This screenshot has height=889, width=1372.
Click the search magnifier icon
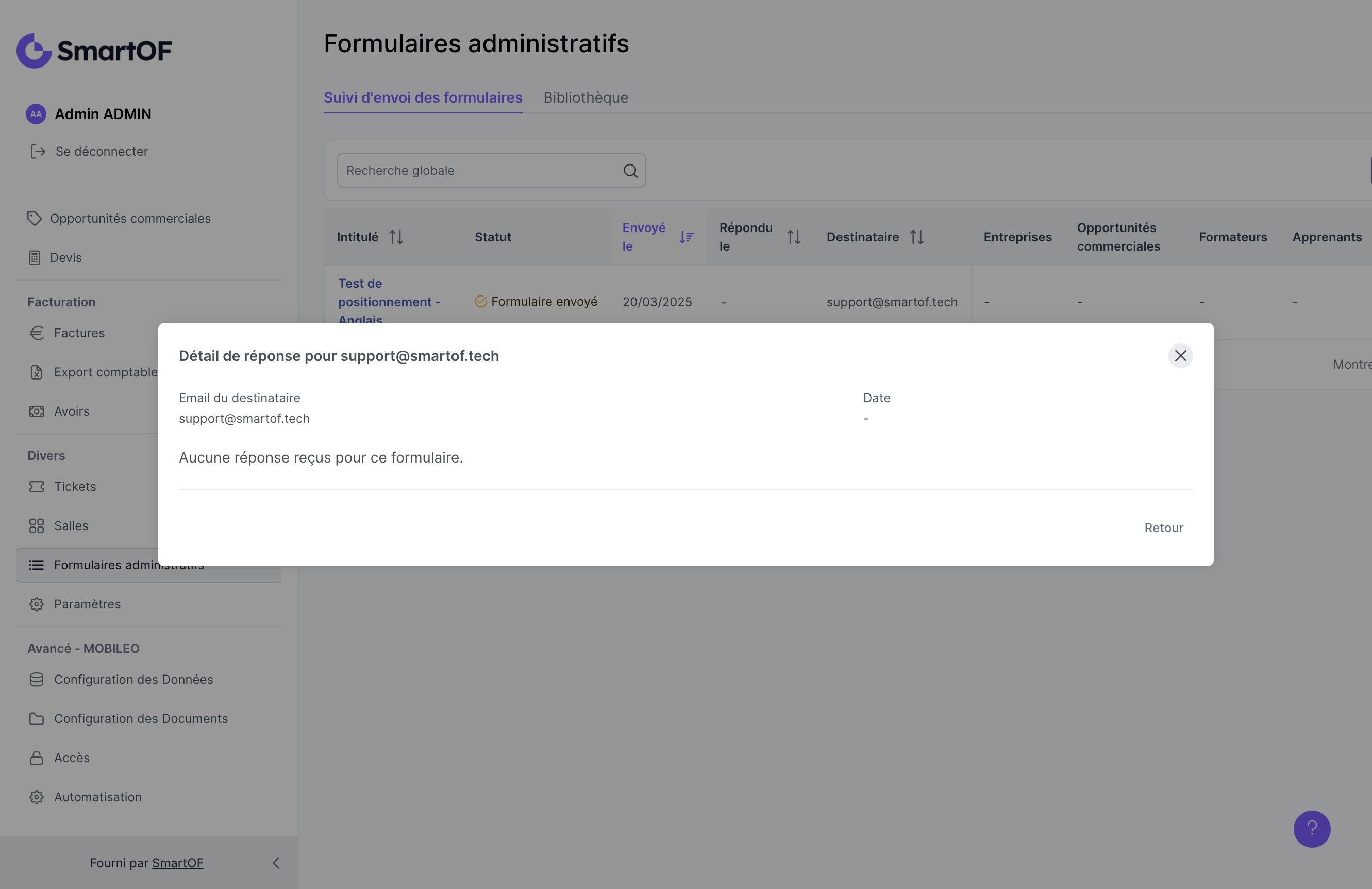630,171
